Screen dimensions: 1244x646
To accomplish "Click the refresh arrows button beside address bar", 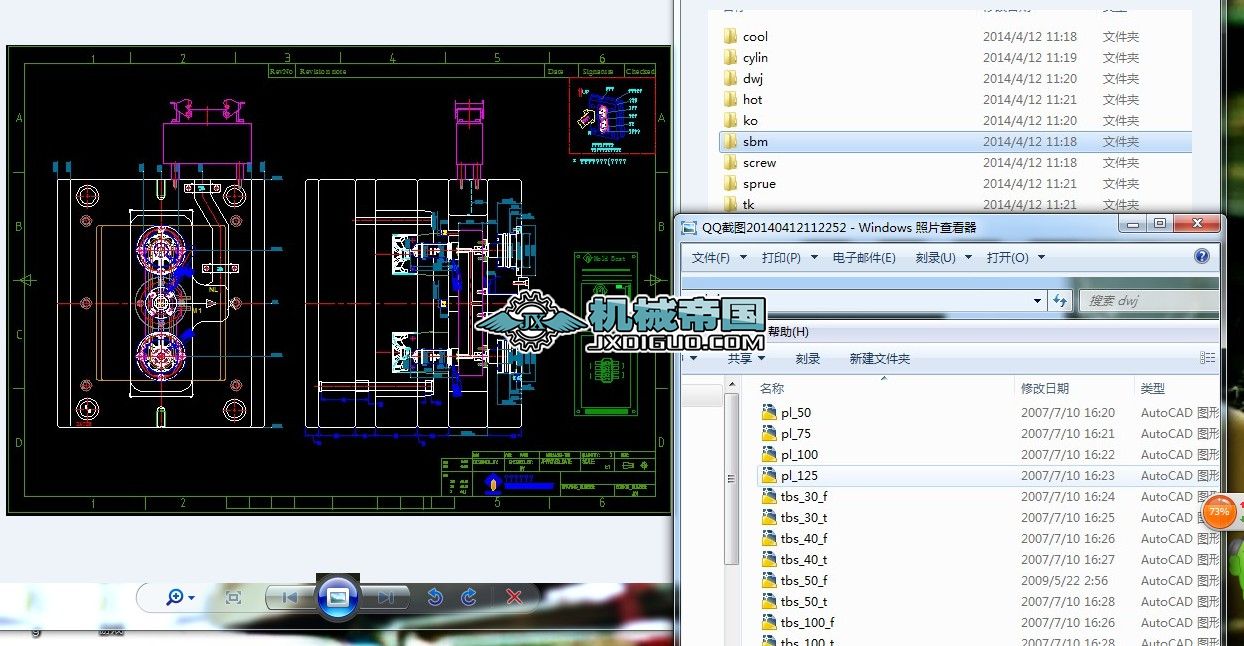I will 1061,300.
